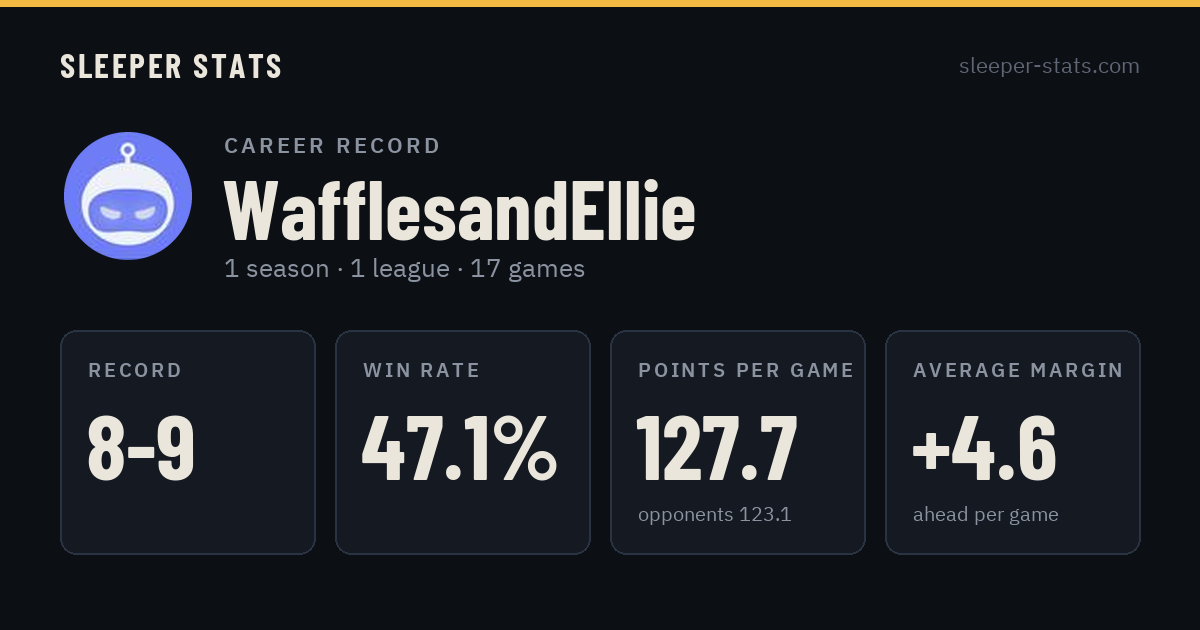
Task: Click the +4.6 margin value
Action: [984, 448]
